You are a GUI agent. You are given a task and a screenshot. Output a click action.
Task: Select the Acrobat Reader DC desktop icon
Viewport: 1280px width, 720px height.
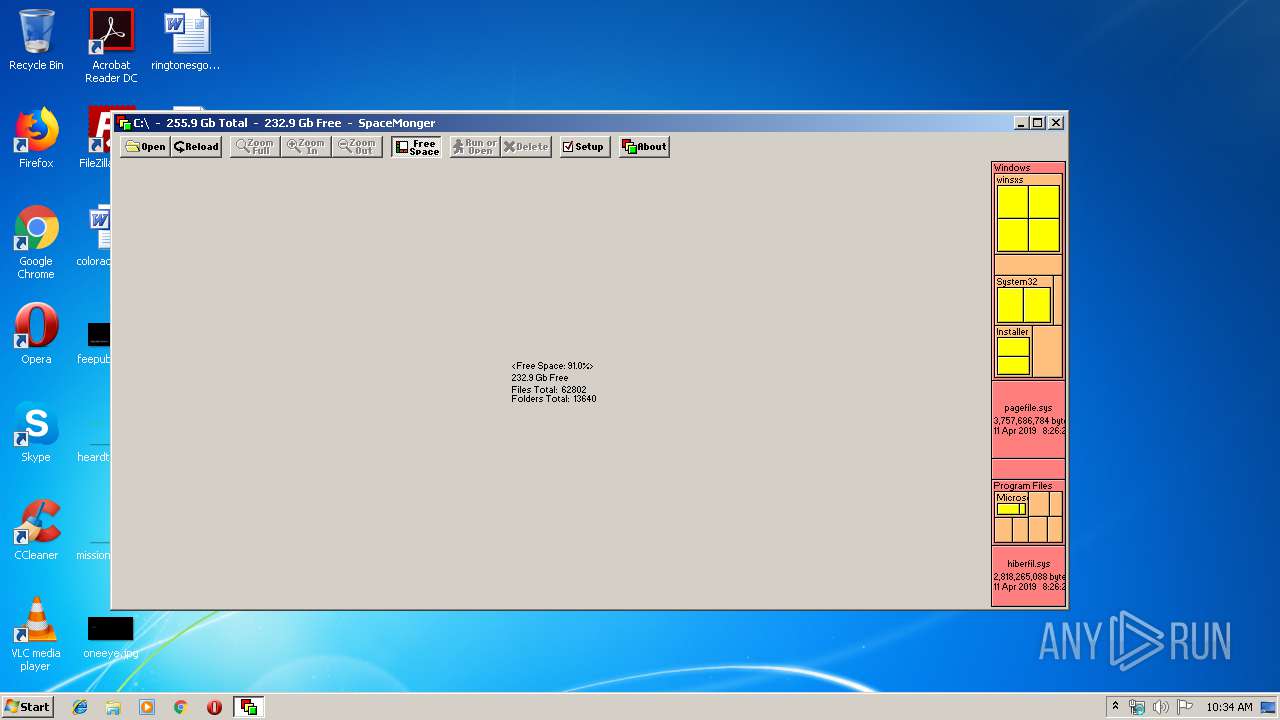(111, 46)
